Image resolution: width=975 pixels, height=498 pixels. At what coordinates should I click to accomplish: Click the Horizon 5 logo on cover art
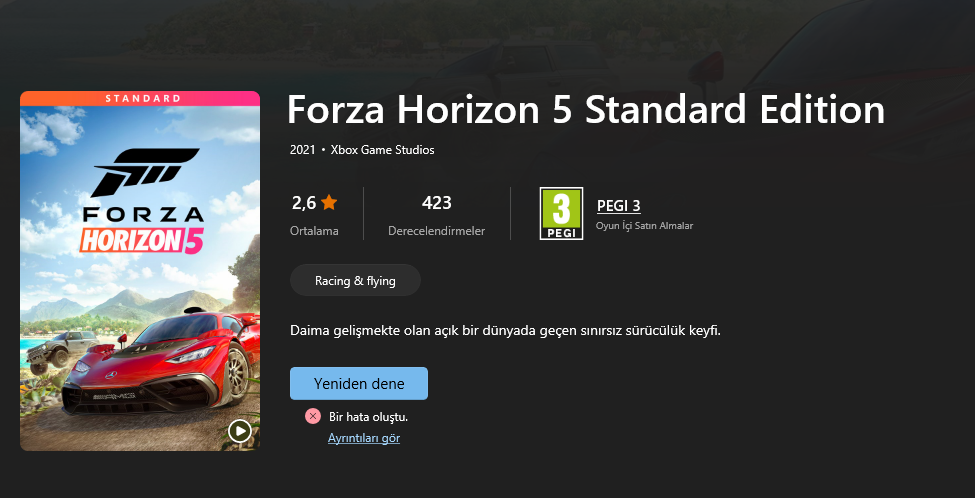click(142, 241)
